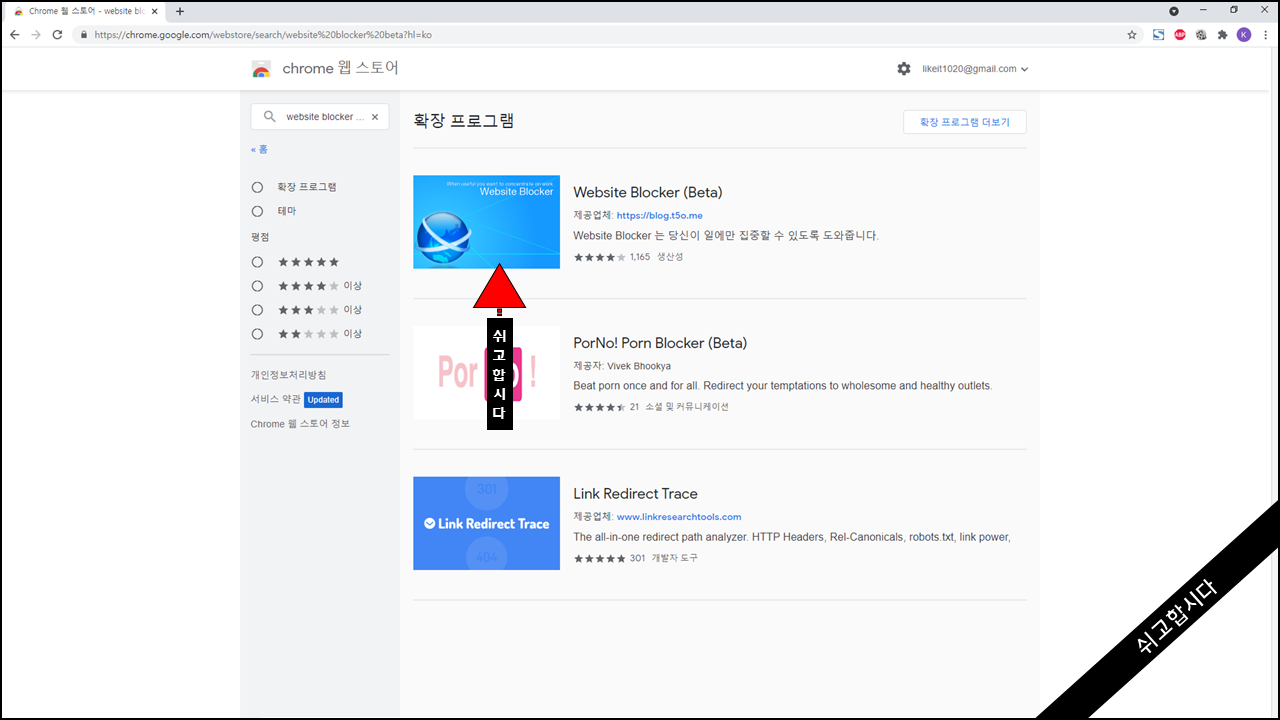Image resolution: width=1280 pixels, height=720 pixels.
Task: Open 개인정보처리방침 link
Action: point(288,375)
